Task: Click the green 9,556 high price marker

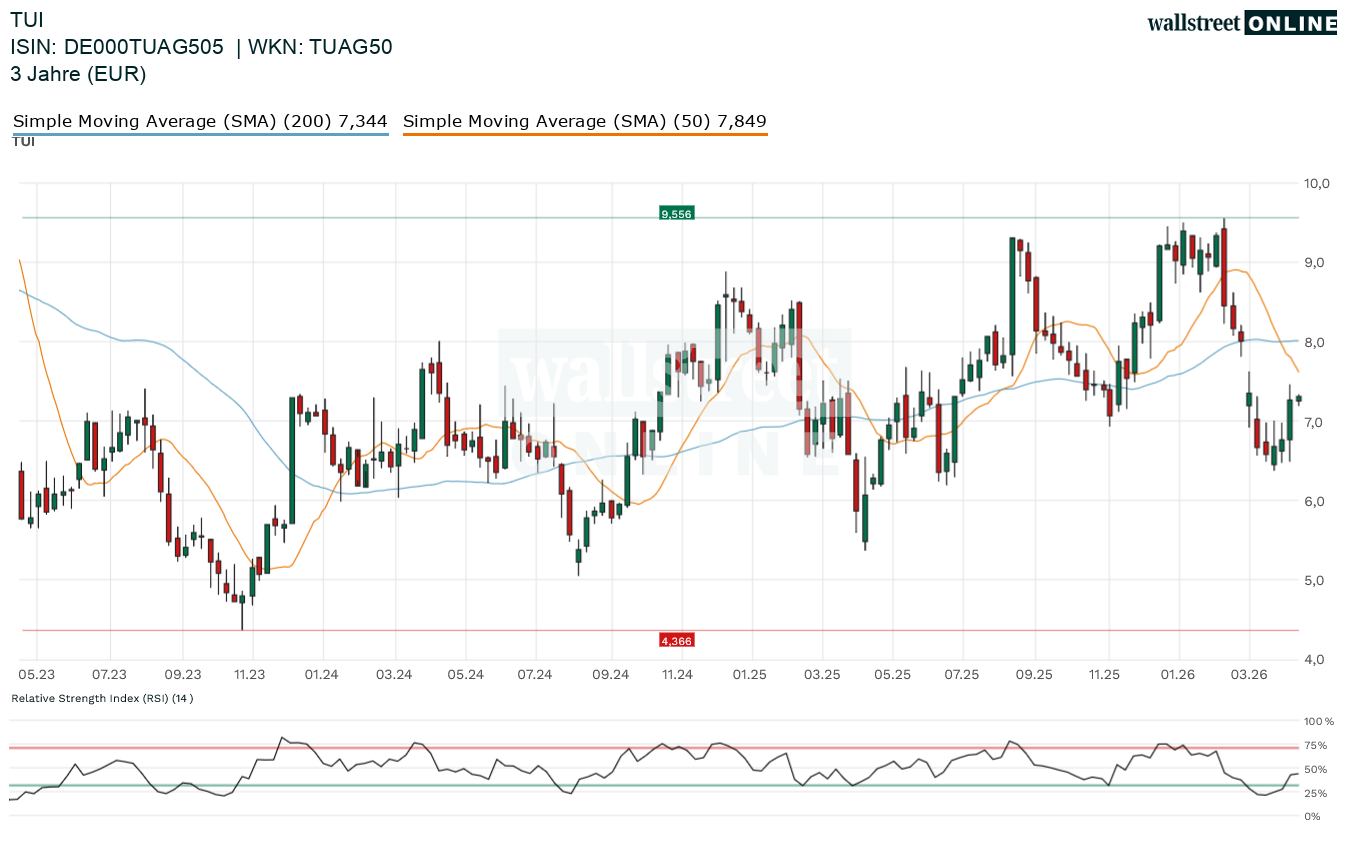Action: point(676,213)
